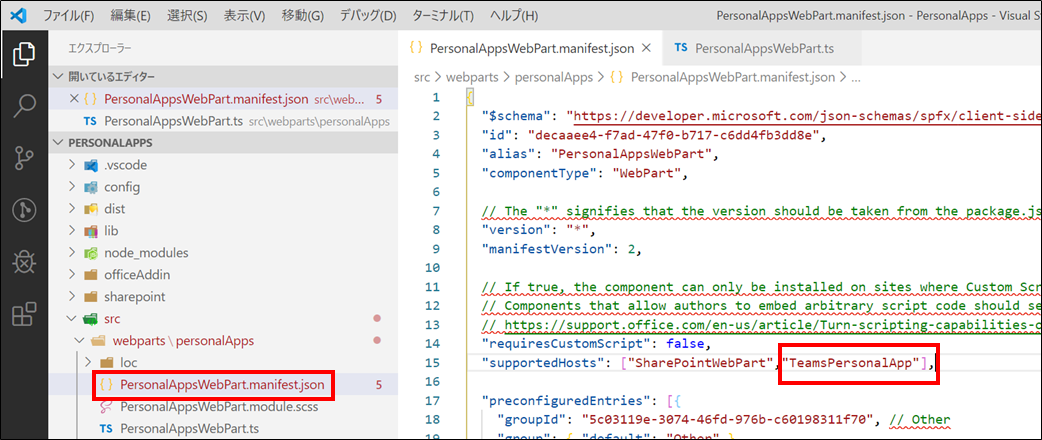Open the Debug view bug icon
The height and width of the screenshot is (440, 1042).
pos(25,264)
